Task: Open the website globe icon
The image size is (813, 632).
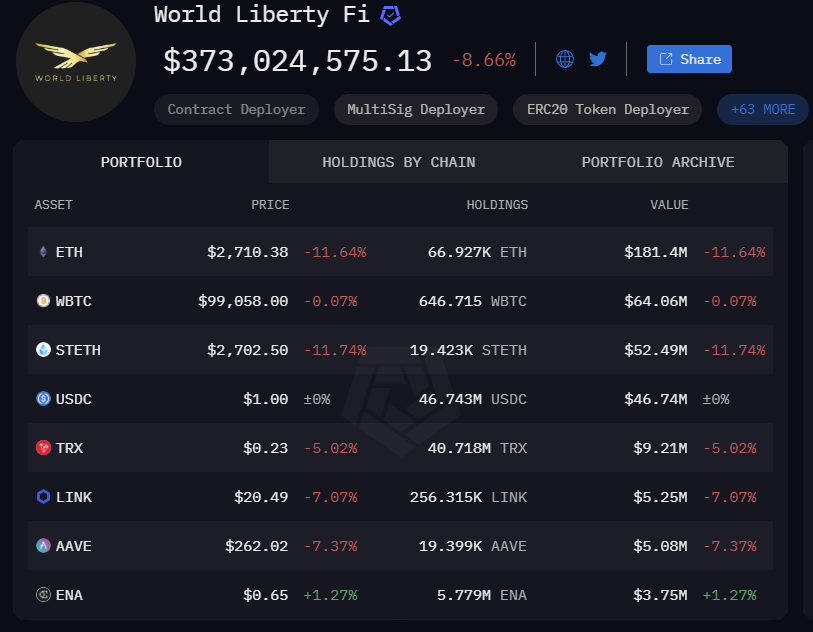Action: pyautogui.click(x=565, y=59)
